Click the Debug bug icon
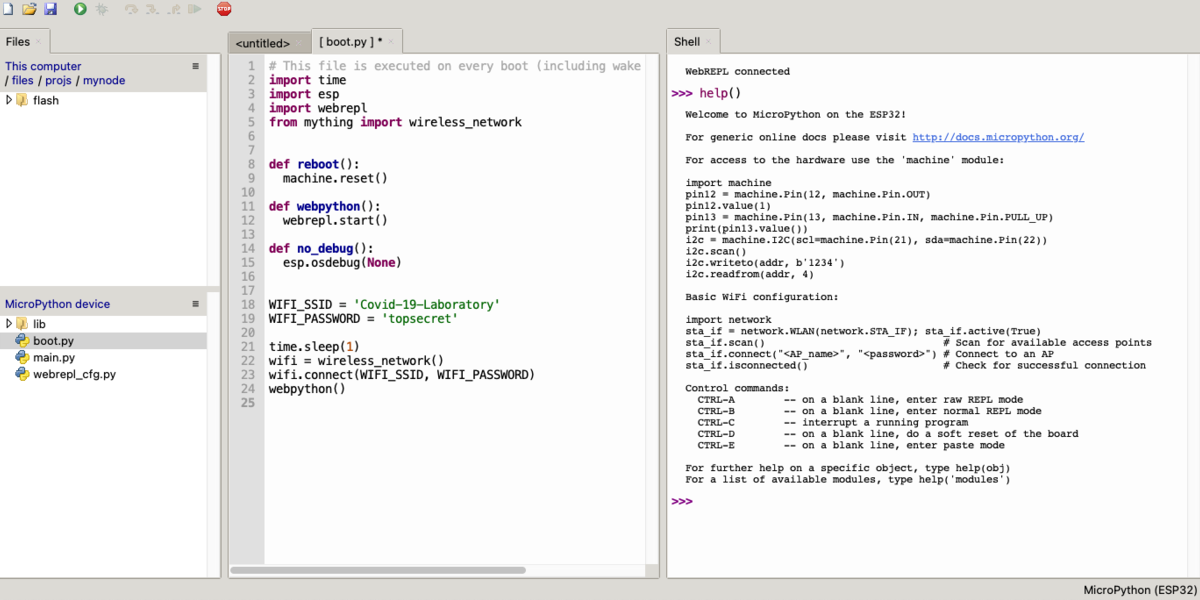The width and height of the screenshot is (1200, 600). tap(101, 9)
